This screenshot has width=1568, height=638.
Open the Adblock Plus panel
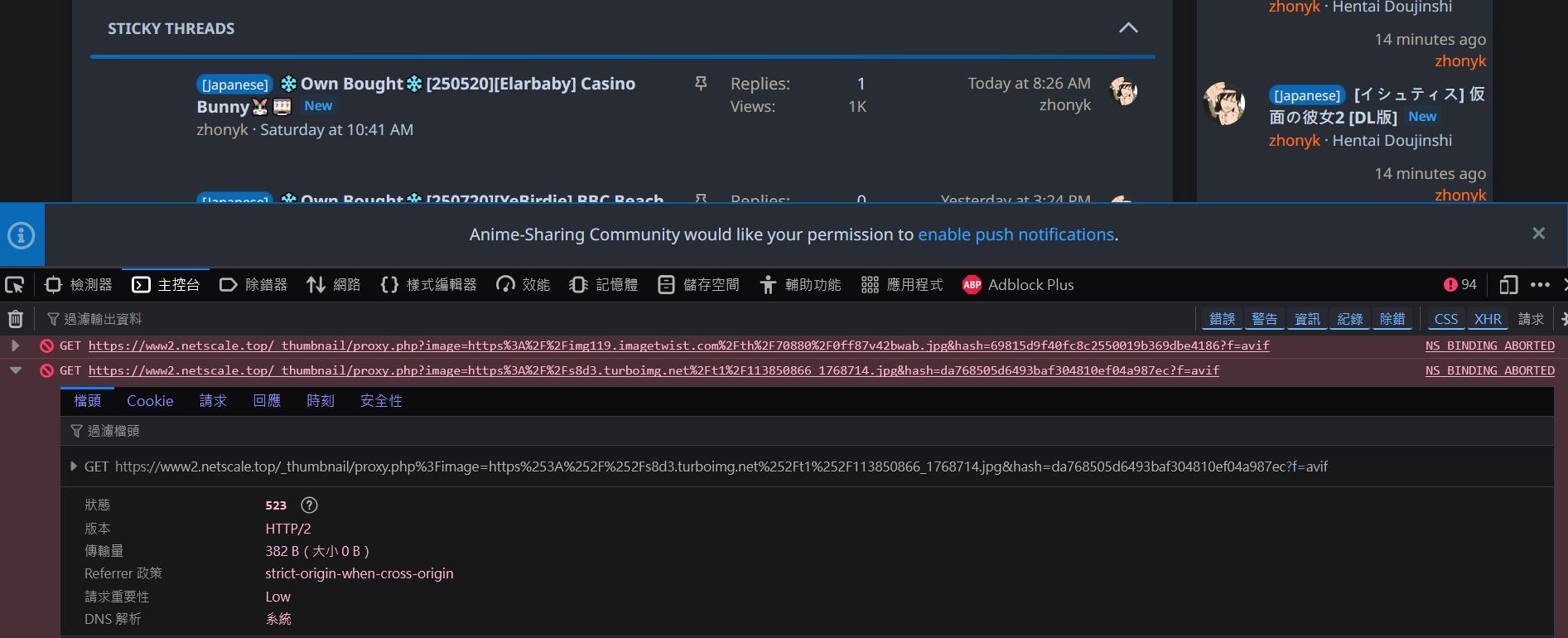click(x=1018, y=285)
